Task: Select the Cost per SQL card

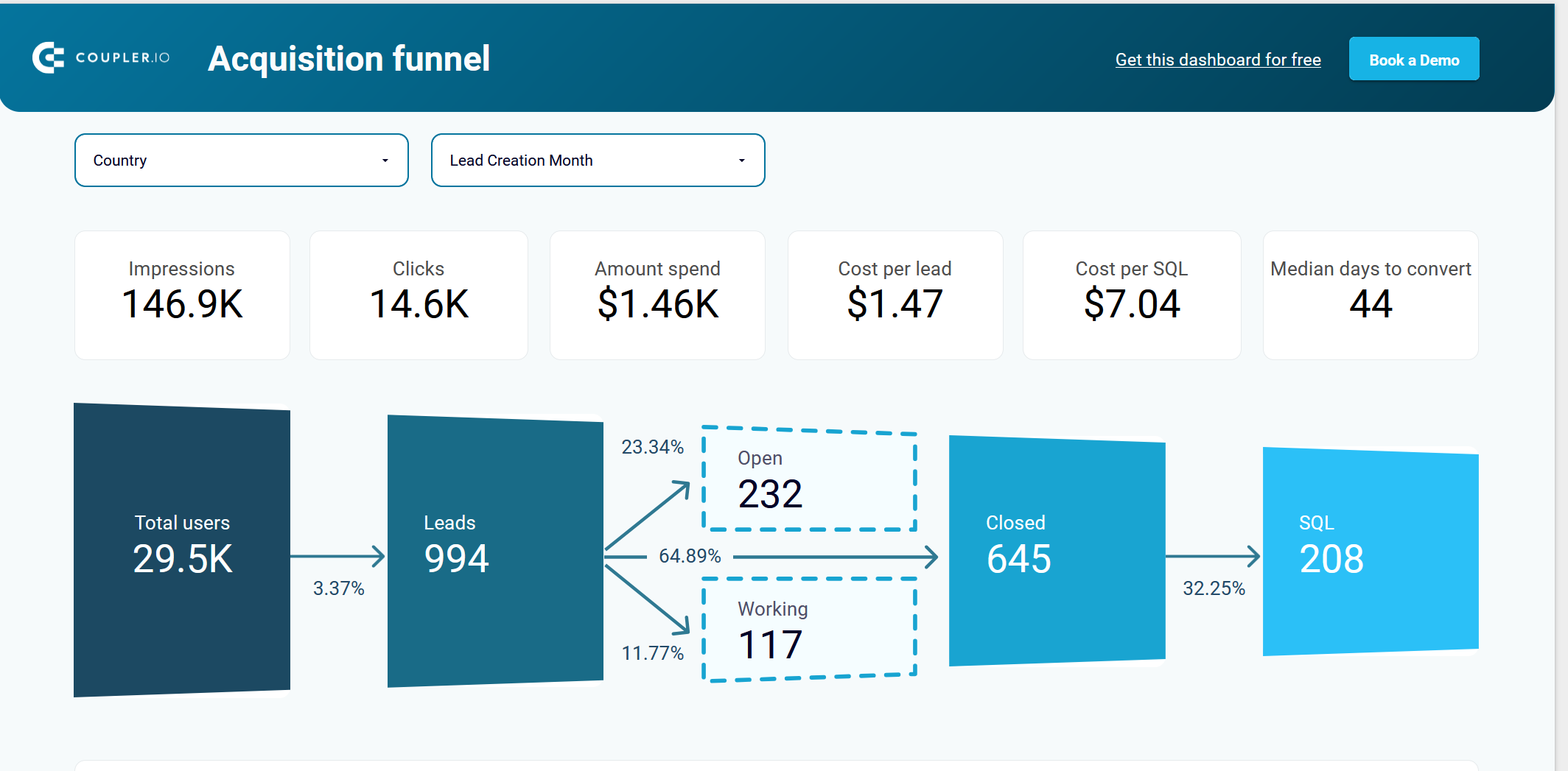Action: [x=1132, y=295]
